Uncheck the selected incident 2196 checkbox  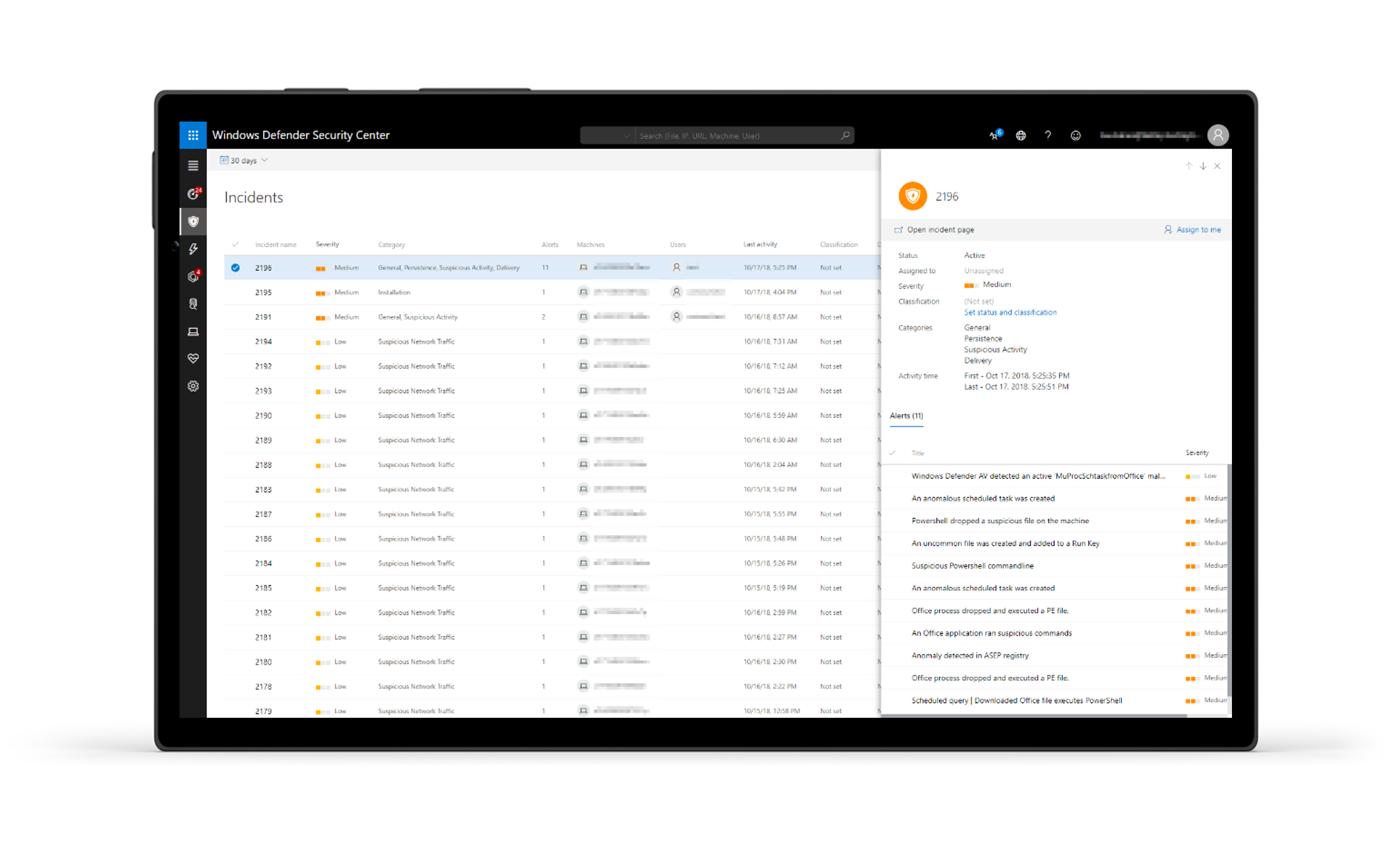point(235,268)
